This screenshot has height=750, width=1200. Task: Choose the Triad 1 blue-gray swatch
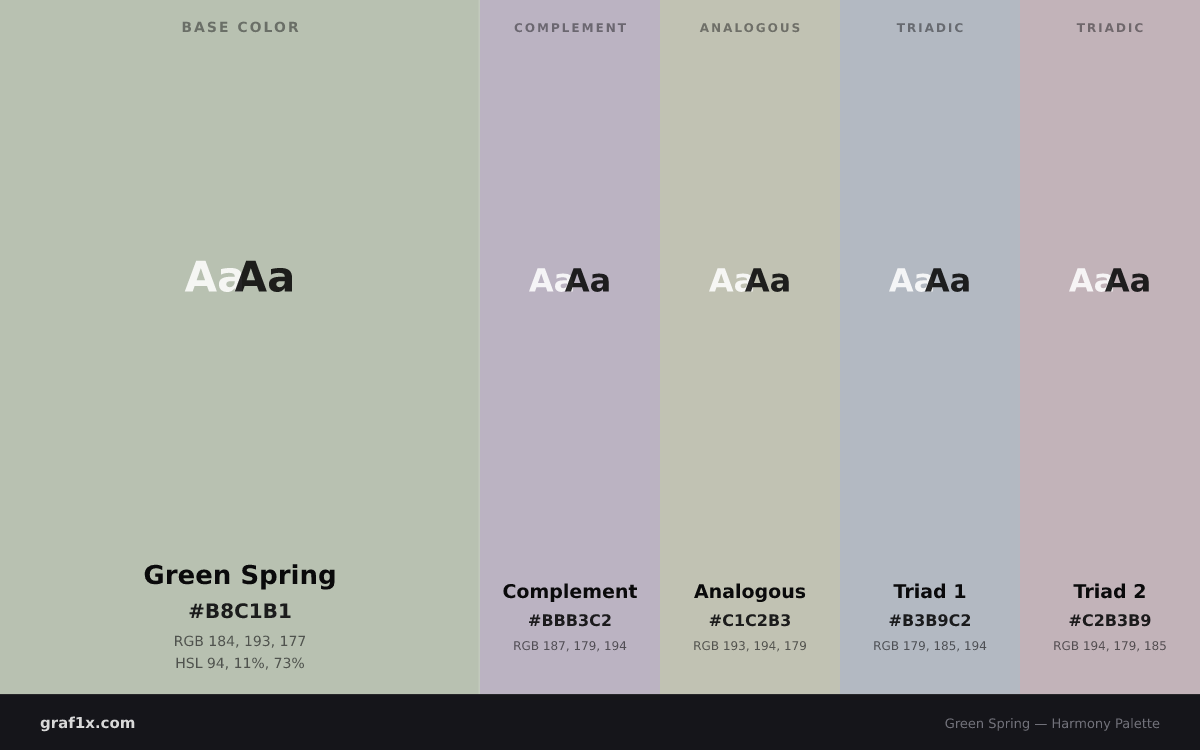[x=930, y=347]
